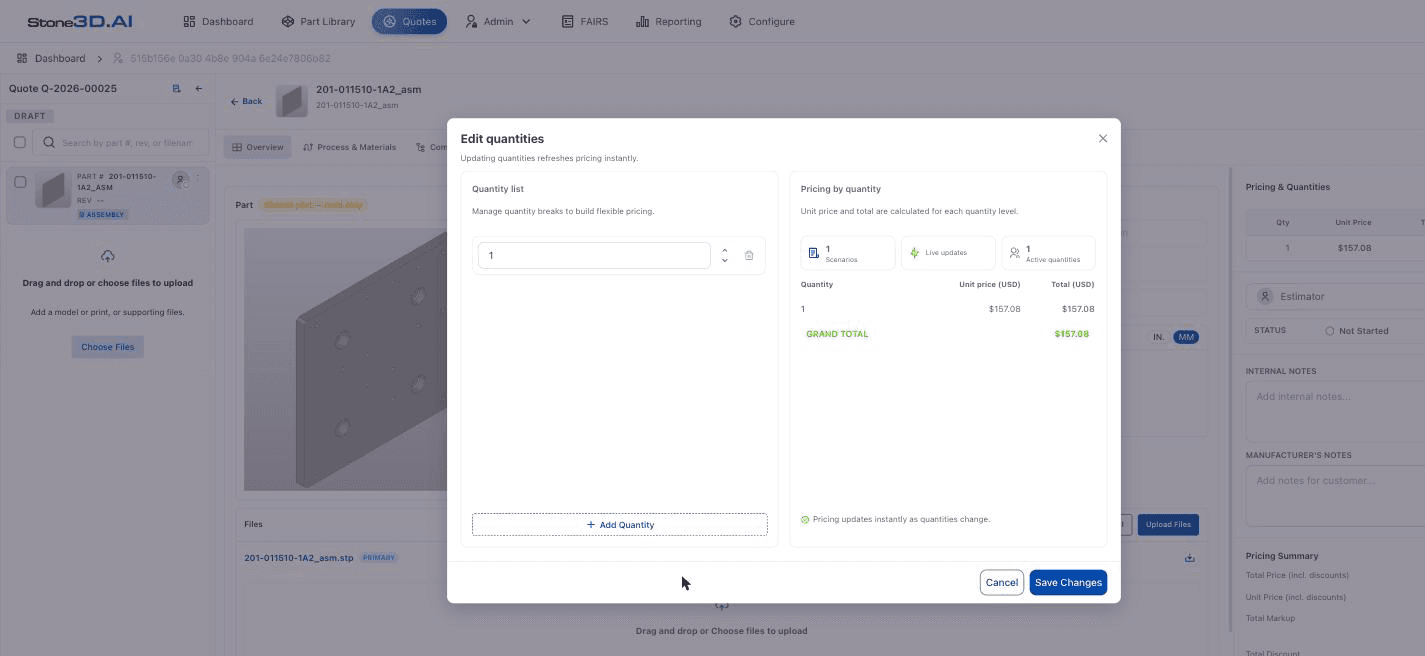Toggle the select-all parts checkbox
1425x656 pixels.
tap(19, 142)
